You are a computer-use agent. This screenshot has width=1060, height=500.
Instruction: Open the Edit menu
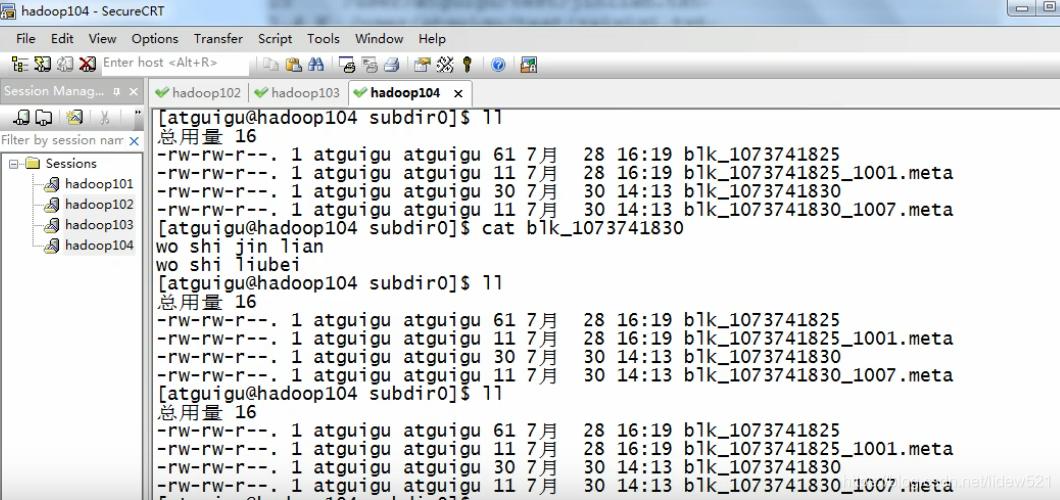coord(62,39)
